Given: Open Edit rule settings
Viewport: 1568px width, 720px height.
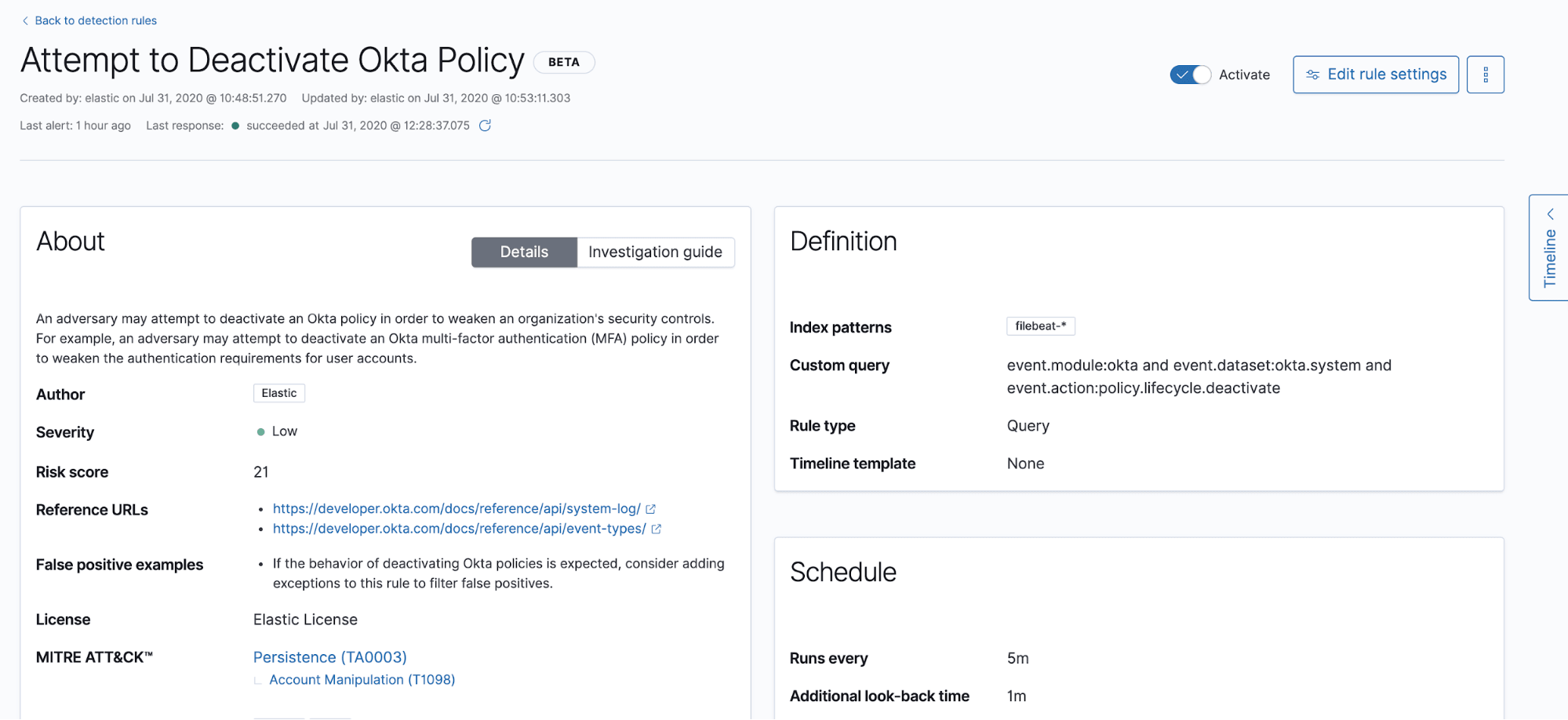Looking at the screenshot, I should click(x=1375, y=75).
